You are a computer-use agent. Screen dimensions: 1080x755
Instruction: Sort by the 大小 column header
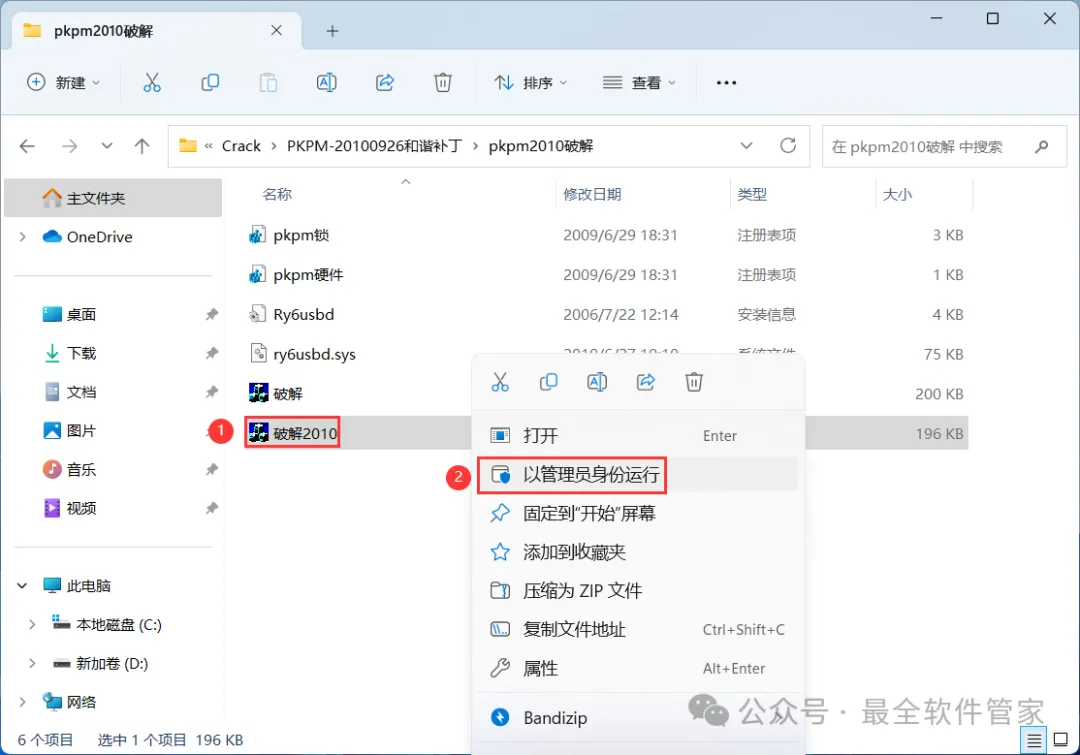click(897, 194)
